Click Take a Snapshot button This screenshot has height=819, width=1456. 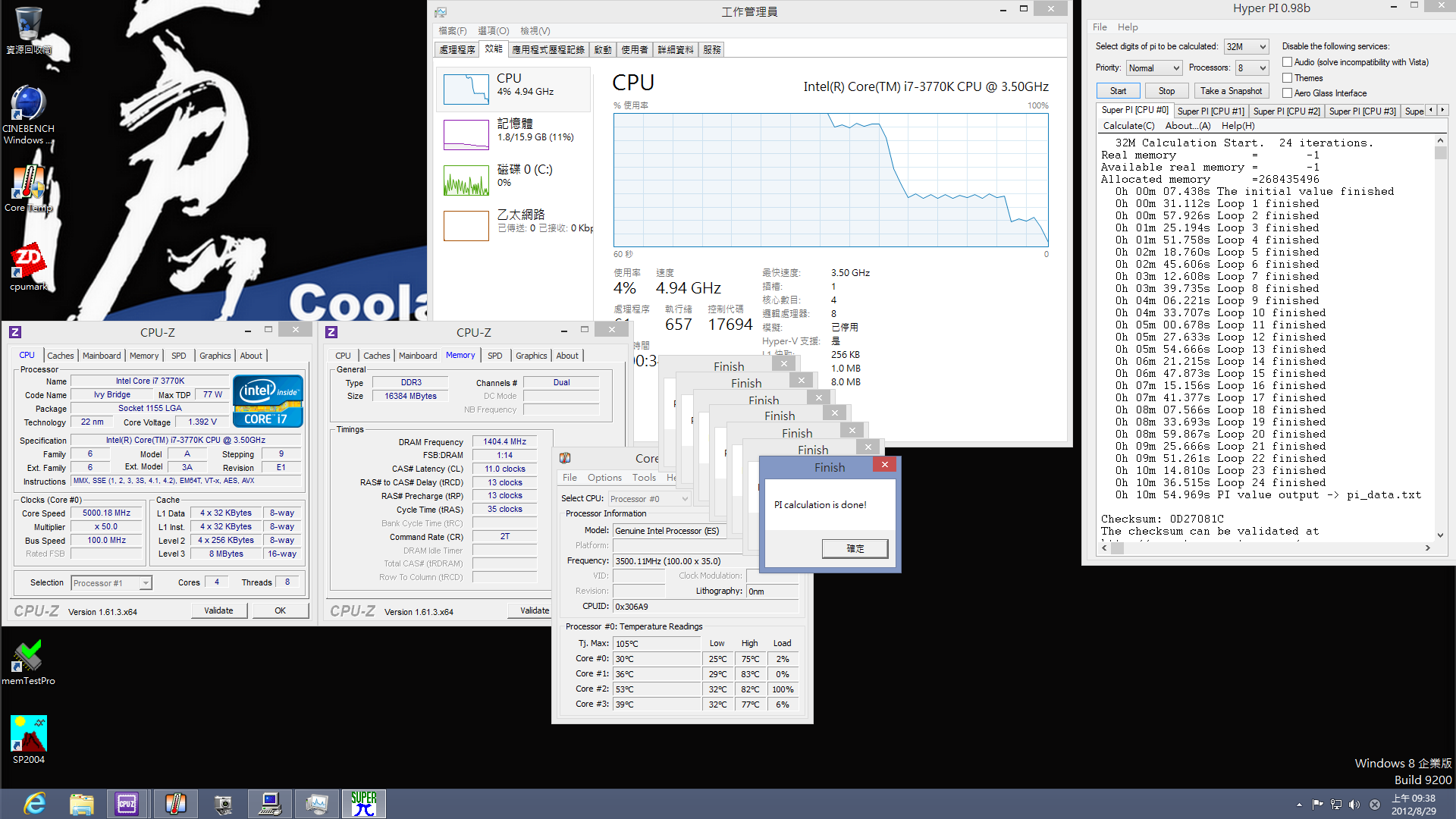pos(1231,91)
